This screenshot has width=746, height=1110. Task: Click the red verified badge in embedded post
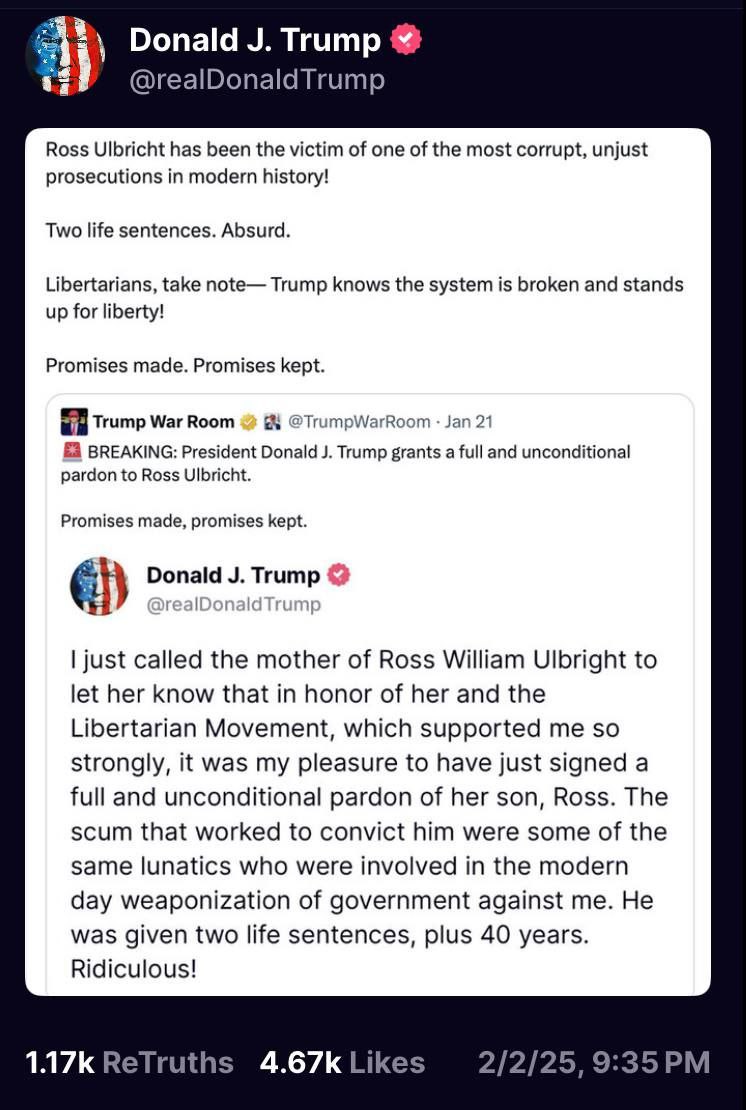[x=339, y=575]
